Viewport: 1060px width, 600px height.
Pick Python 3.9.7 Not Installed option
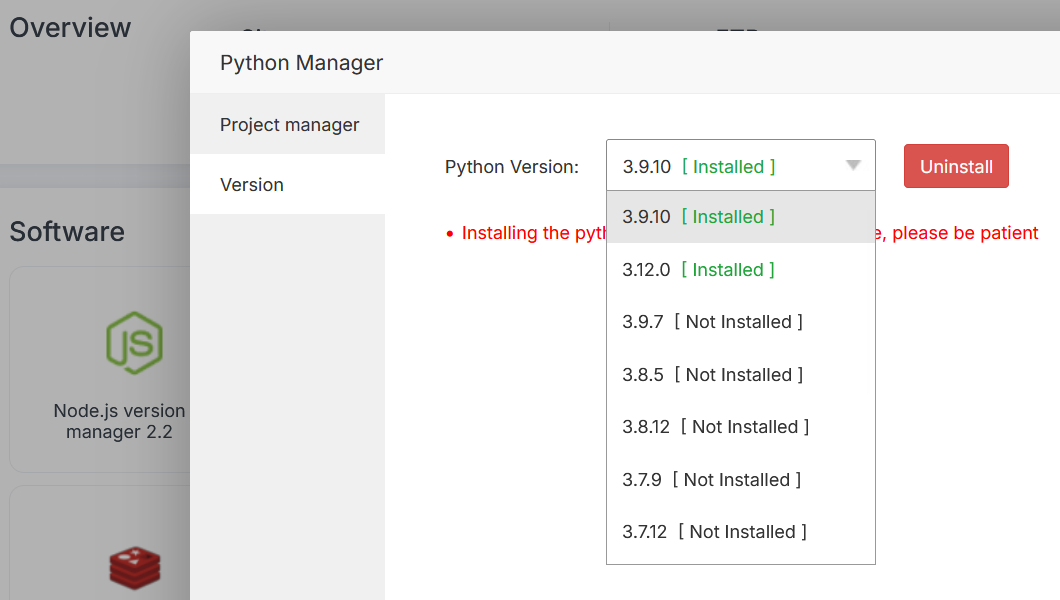click(712, 322)
